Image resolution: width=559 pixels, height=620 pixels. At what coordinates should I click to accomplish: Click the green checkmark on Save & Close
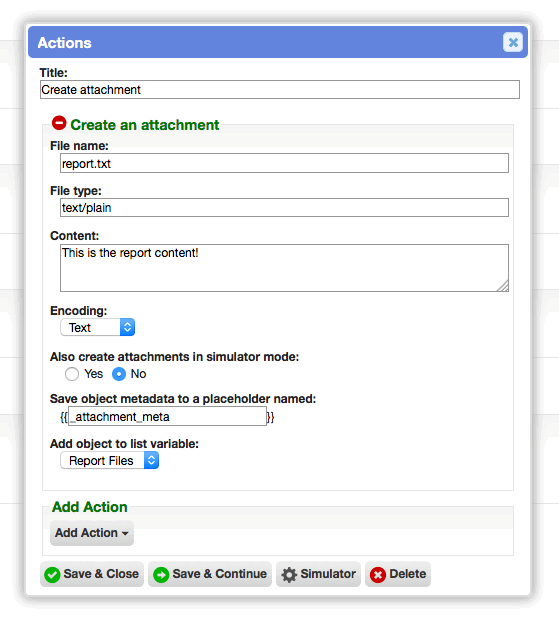(52, 575)
